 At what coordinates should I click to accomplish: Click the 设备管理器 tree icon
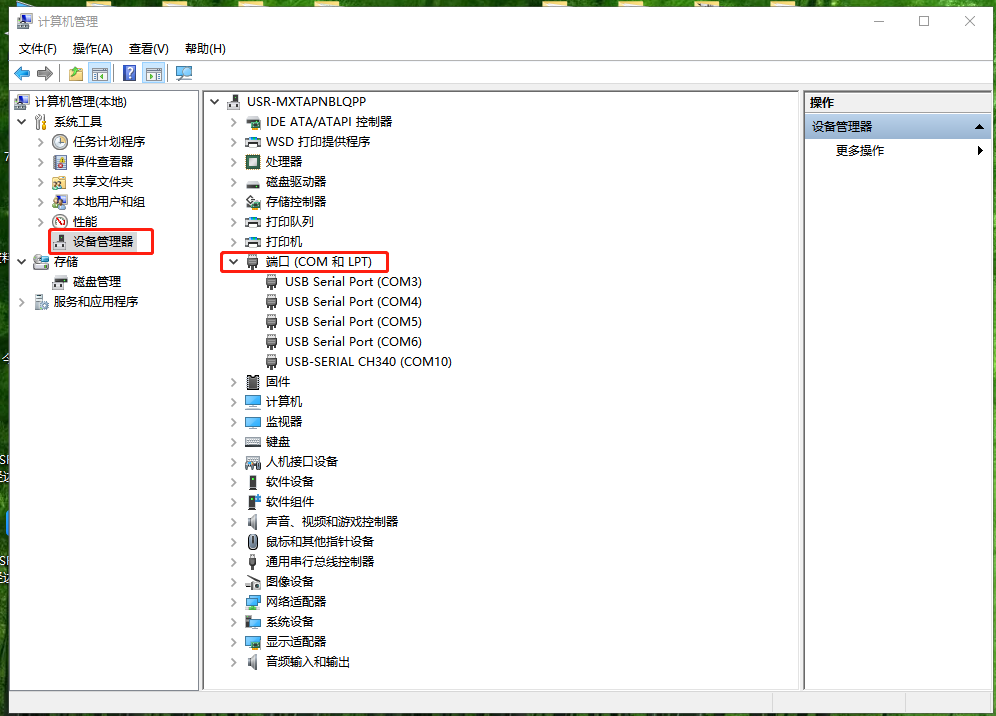(60, 241)
